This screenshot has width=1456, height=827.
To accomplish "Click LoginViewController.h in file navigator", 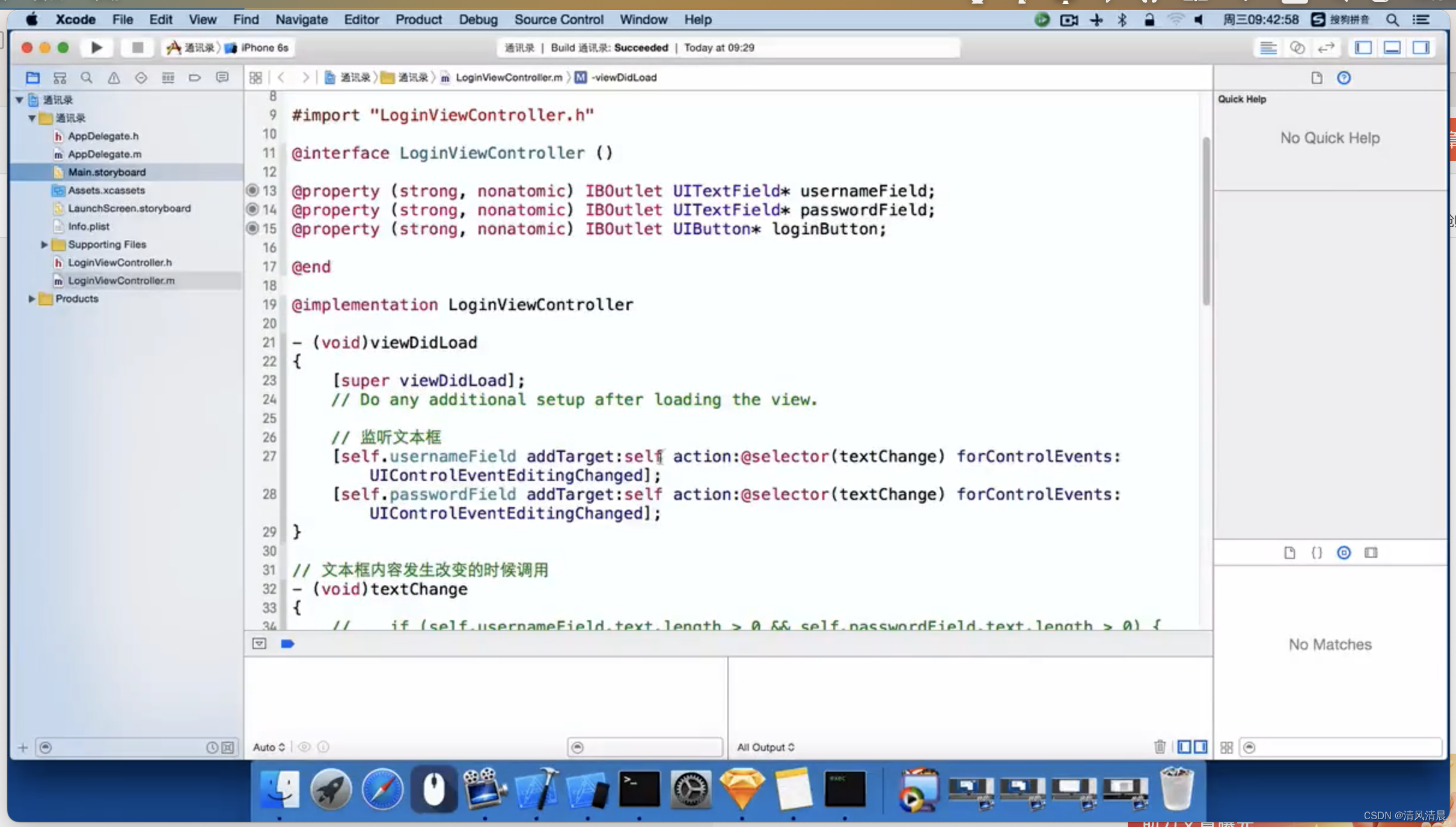I will (119, 262).
